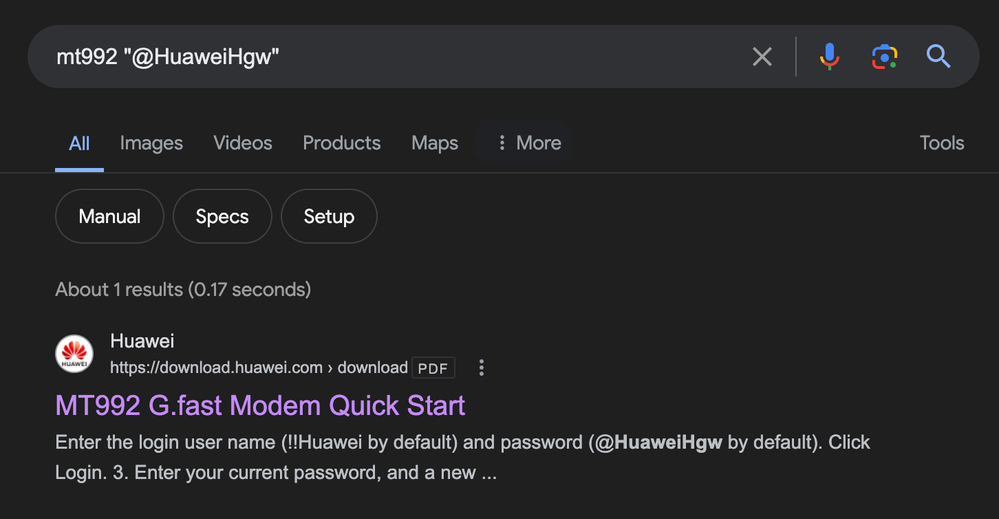
Task: Open the Products tab
Action: click(341, 143)
